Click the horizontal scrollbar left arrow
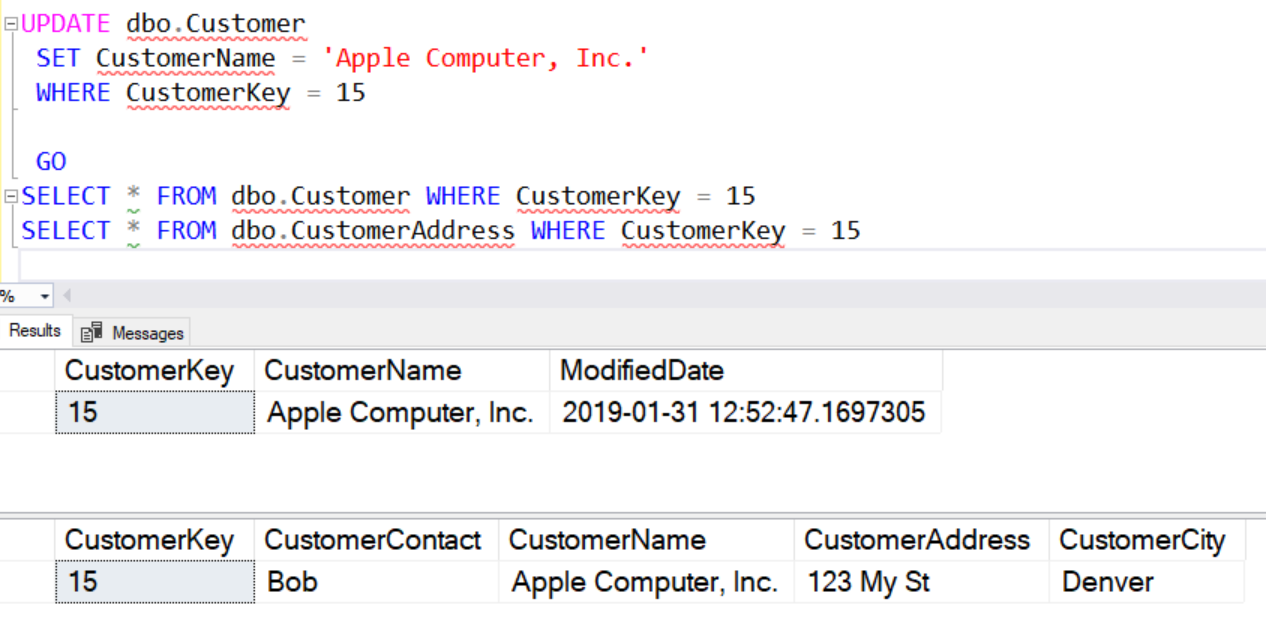The height and width of the screenshot is (618, 1266). click(x=67, y=297)
